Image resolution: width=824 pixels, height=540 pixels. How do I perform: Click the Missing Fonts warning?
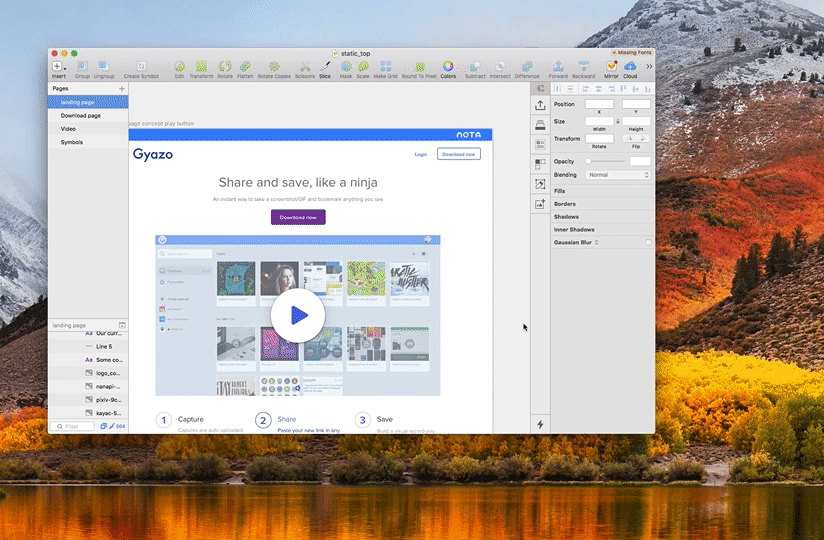point(631,53)
